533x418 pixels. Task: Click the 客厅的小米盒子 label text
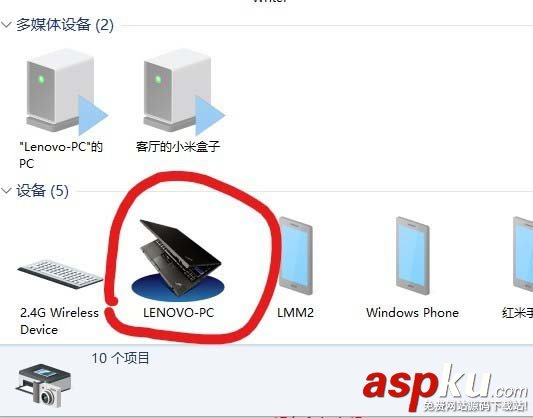(178, 147)
